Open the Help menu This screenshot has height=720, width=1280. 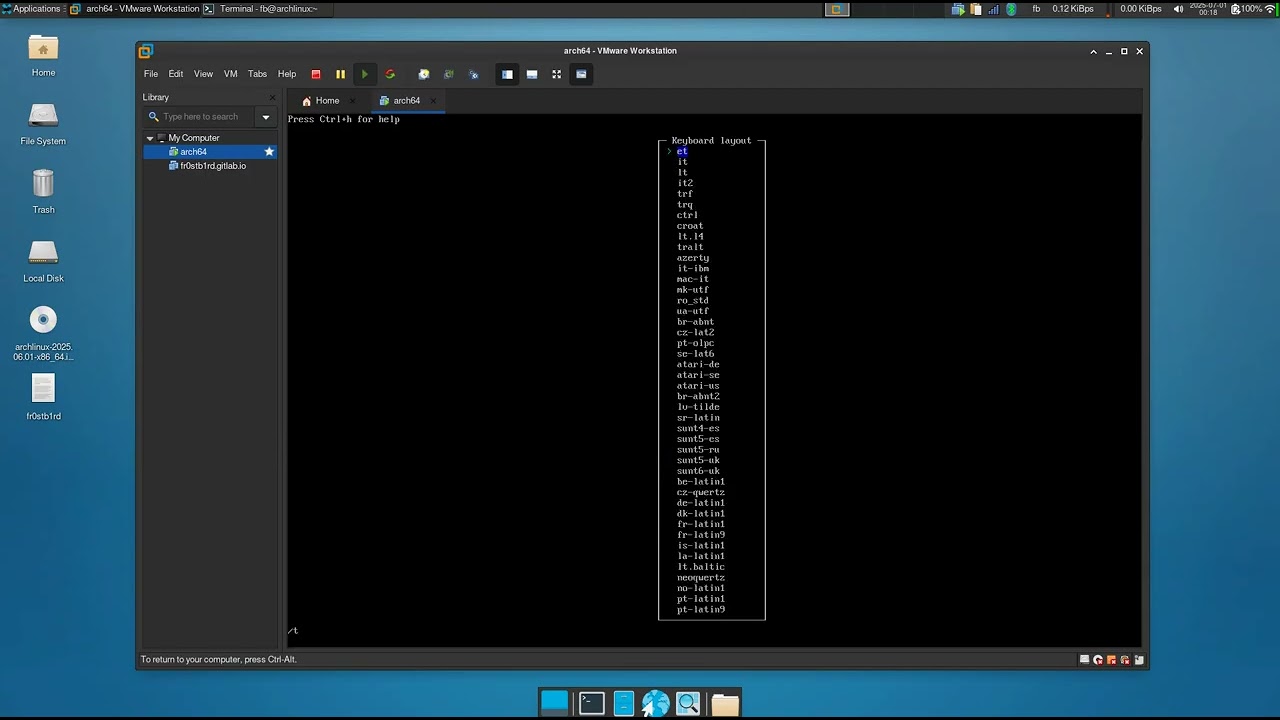coord(287,74)
